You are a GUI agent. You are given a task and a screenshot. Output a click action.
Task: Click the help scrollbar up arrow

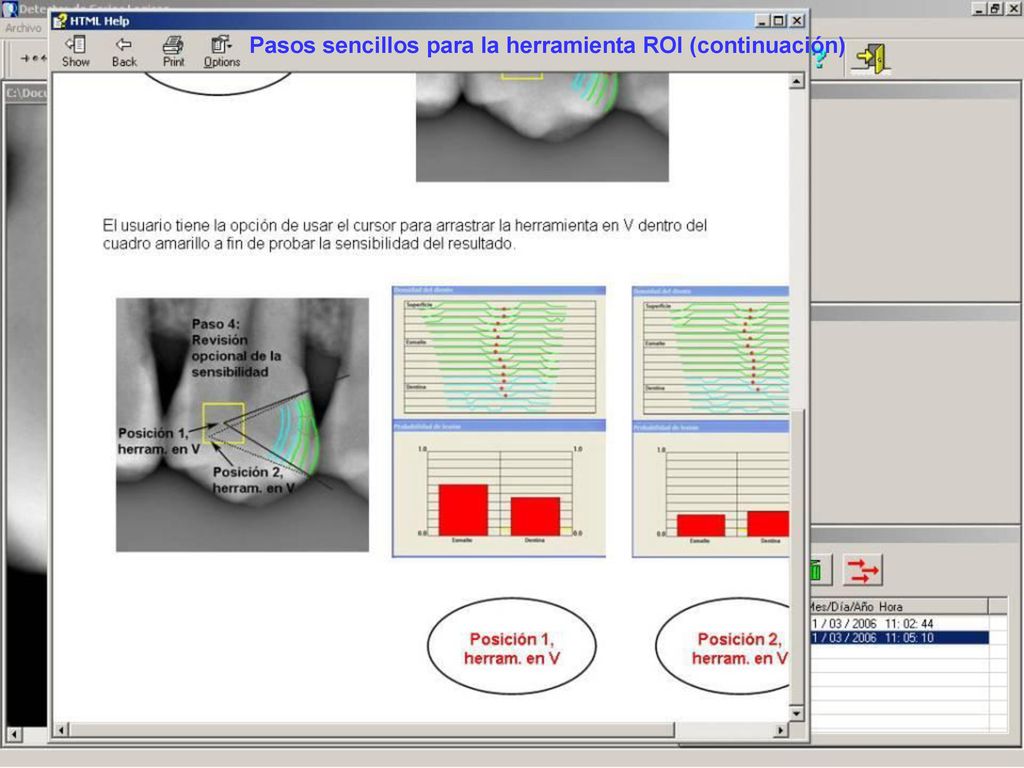796,82
